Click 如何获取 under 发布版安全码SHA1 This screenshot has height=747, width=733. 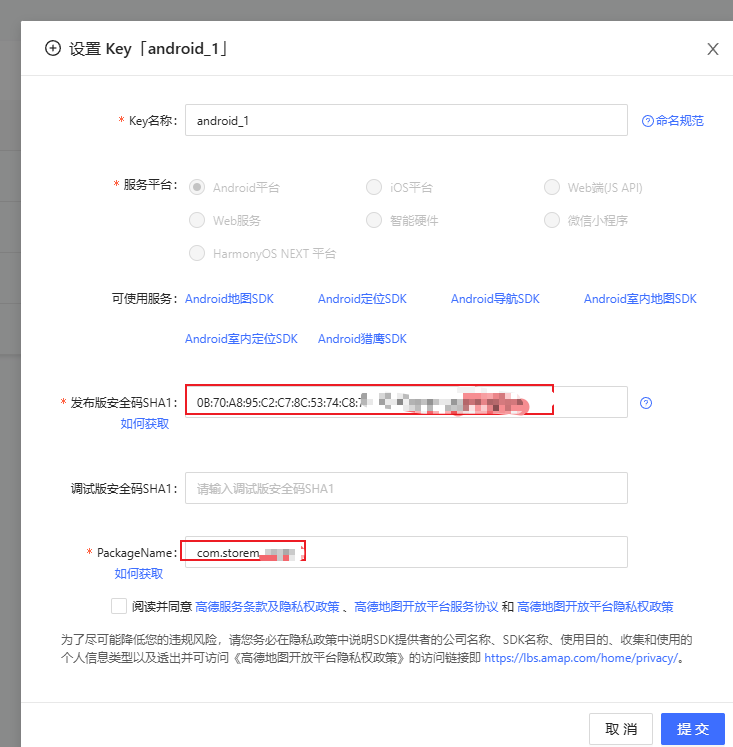(x=145, y=424)
